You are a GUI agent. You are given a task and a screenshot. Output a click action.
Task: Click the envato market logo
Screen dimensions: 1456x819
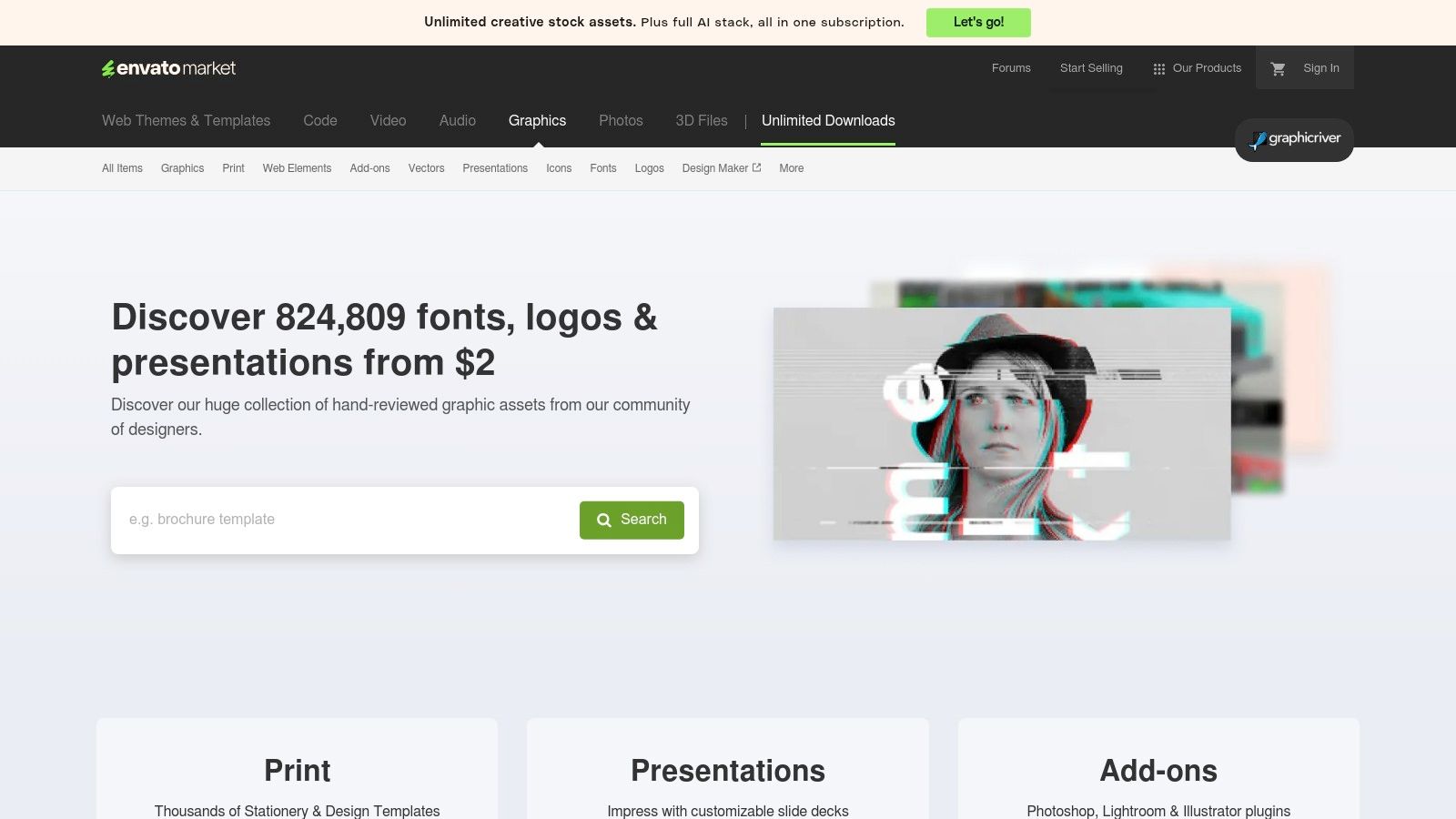point(168,67)
